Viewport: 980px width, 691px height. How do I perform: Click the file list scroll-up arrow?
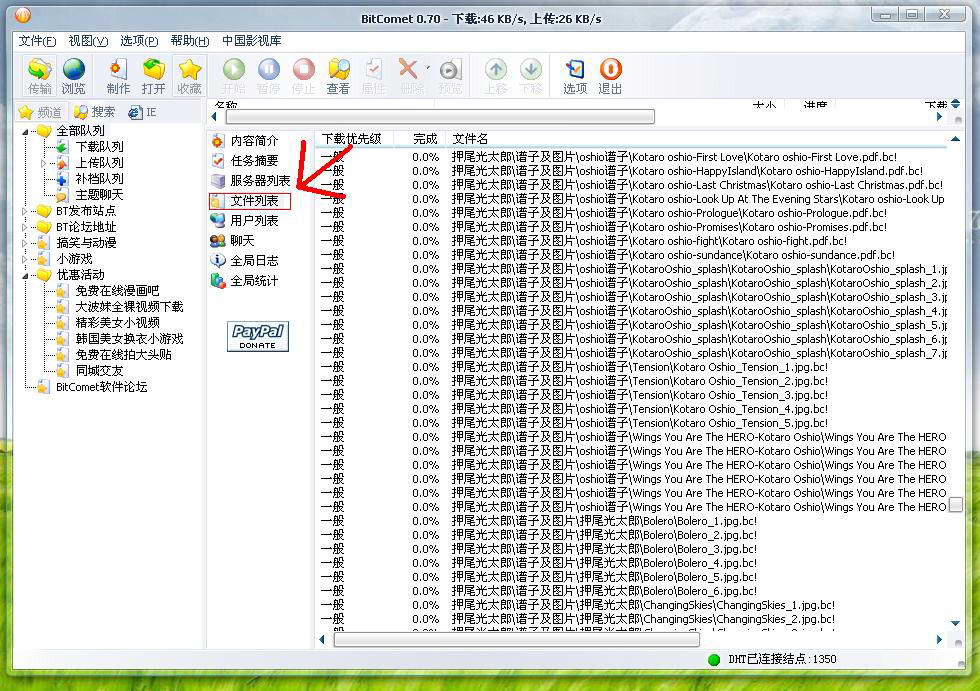coord(956,139)
